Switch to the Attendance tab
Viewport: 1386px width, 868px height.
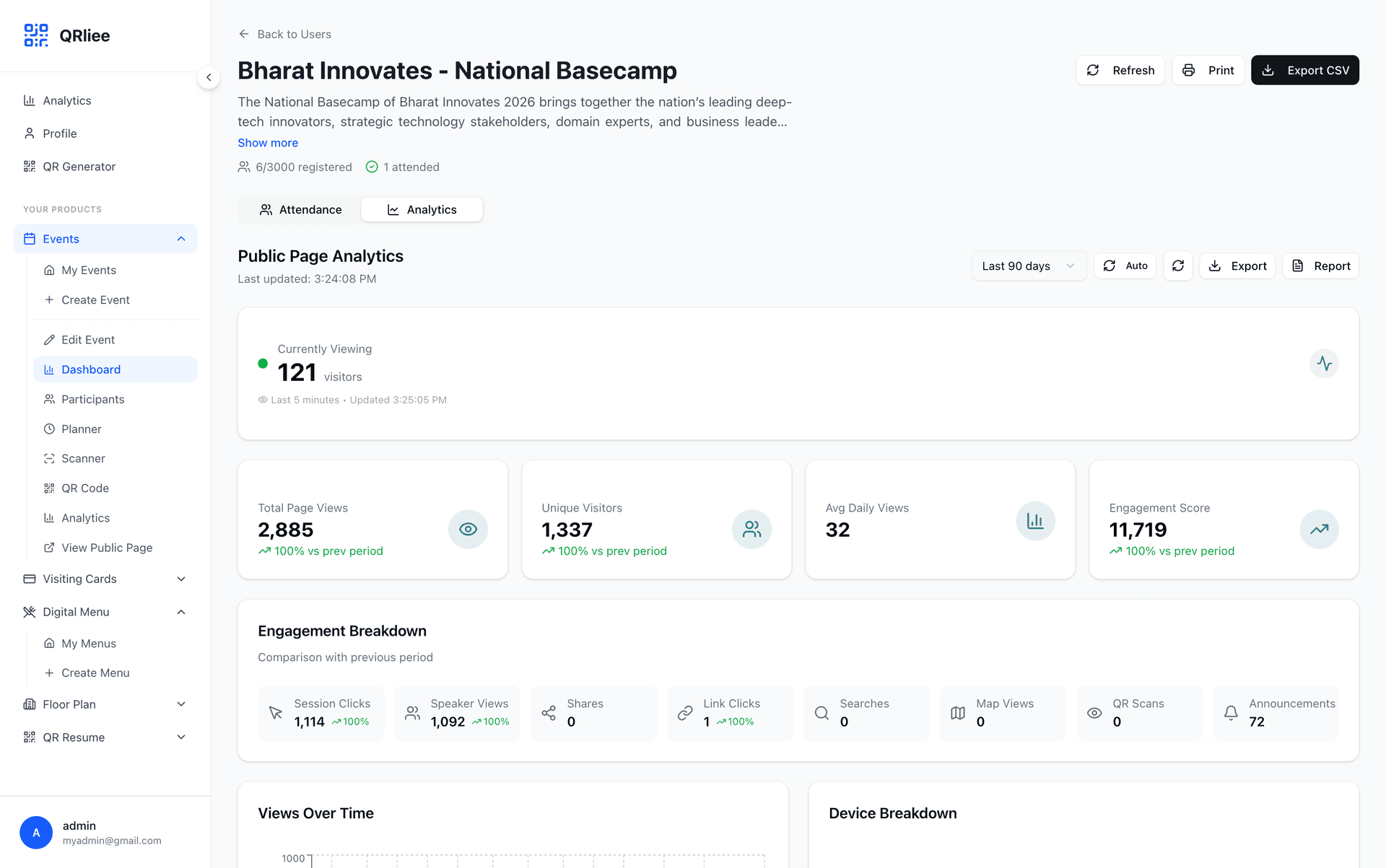click(x=300, y=210)
